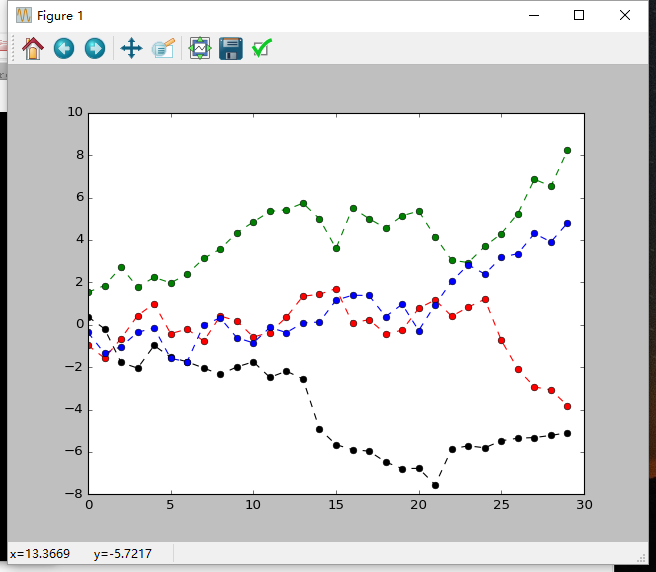This screenshot has width=656, height=572.
Task: Minimize the Figure 1 window
Action: 534,15
